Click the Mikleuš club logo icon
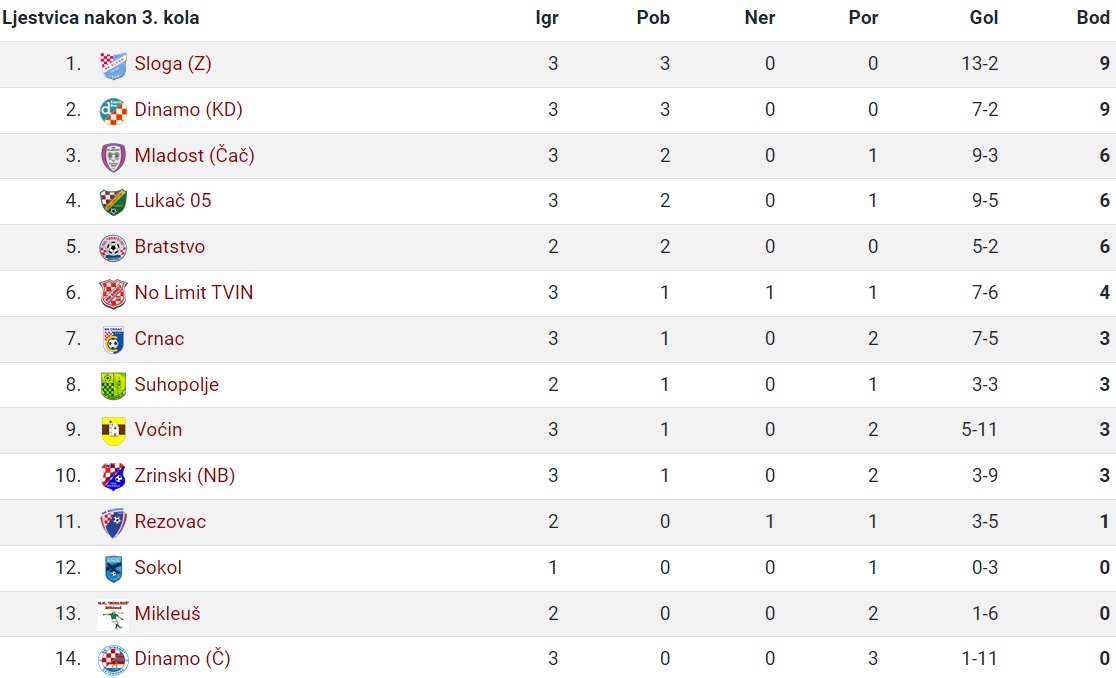The width and height of the screenshot is (1116, 678). coord(113,615)
